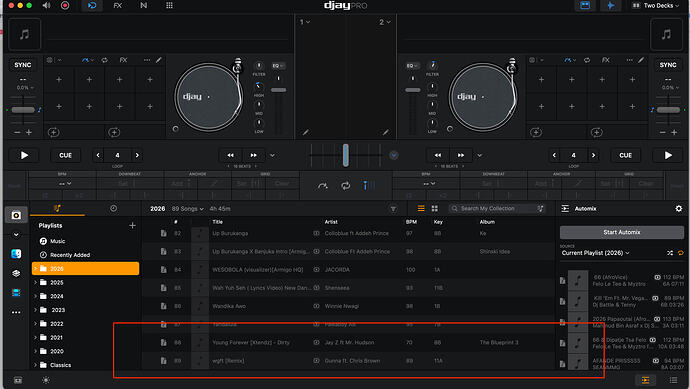Toggle Automix shuffle
690x389 pixels.
point(670,253)
